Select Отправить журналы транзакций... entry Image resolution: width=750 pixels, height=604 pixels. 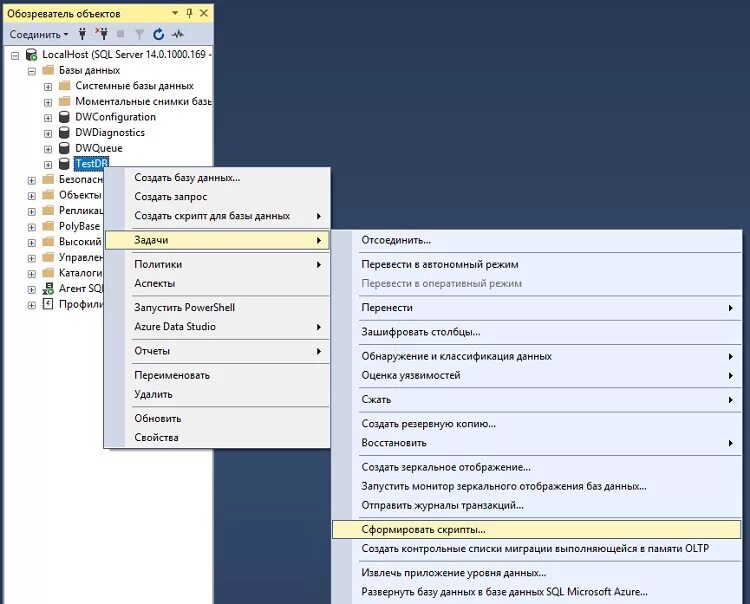pyautogui.click(x=536, y=505)
